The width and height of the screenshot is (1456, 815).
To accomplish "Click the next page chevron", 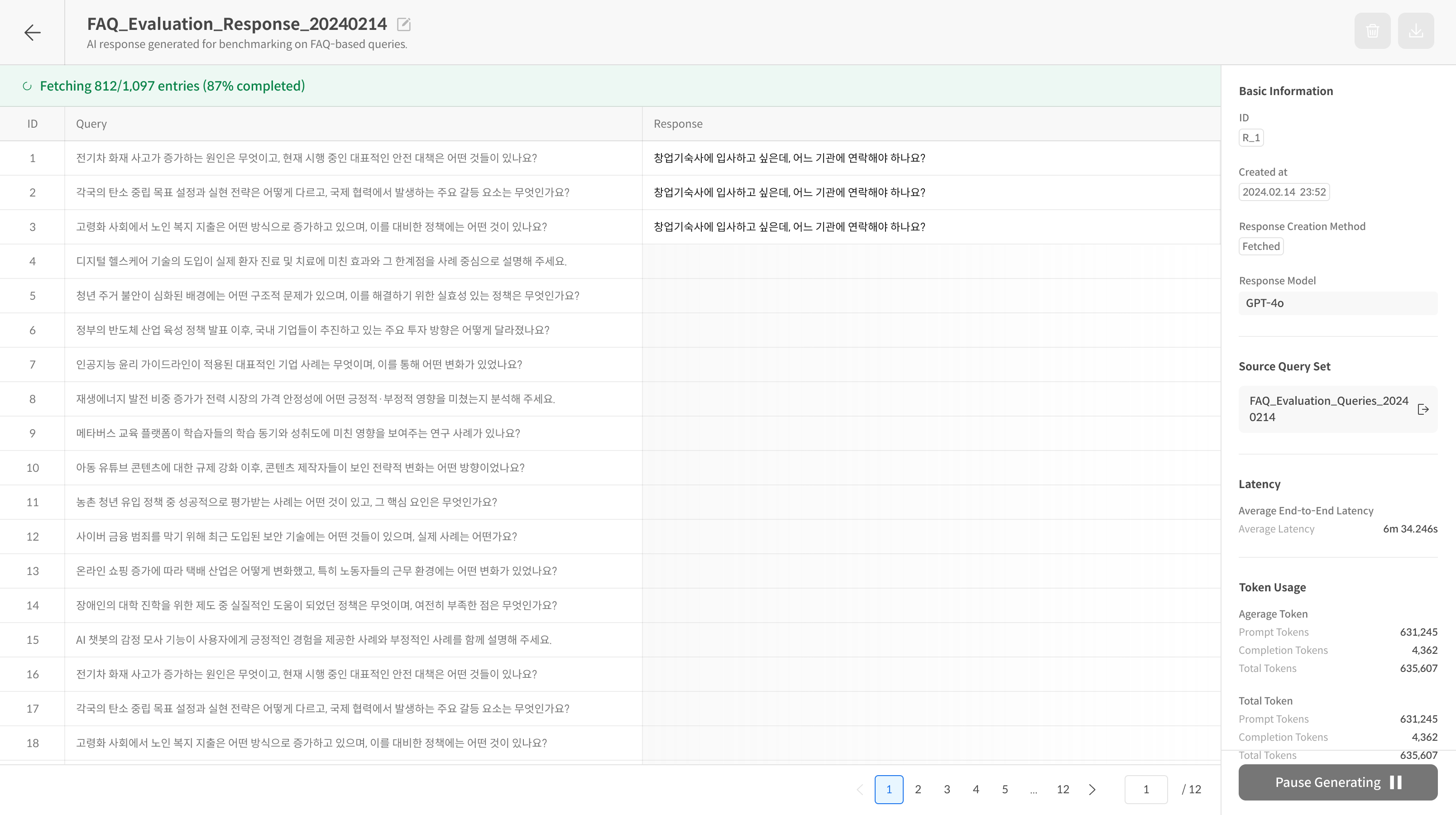I will pyautogui.click(x=1092, y=790).
